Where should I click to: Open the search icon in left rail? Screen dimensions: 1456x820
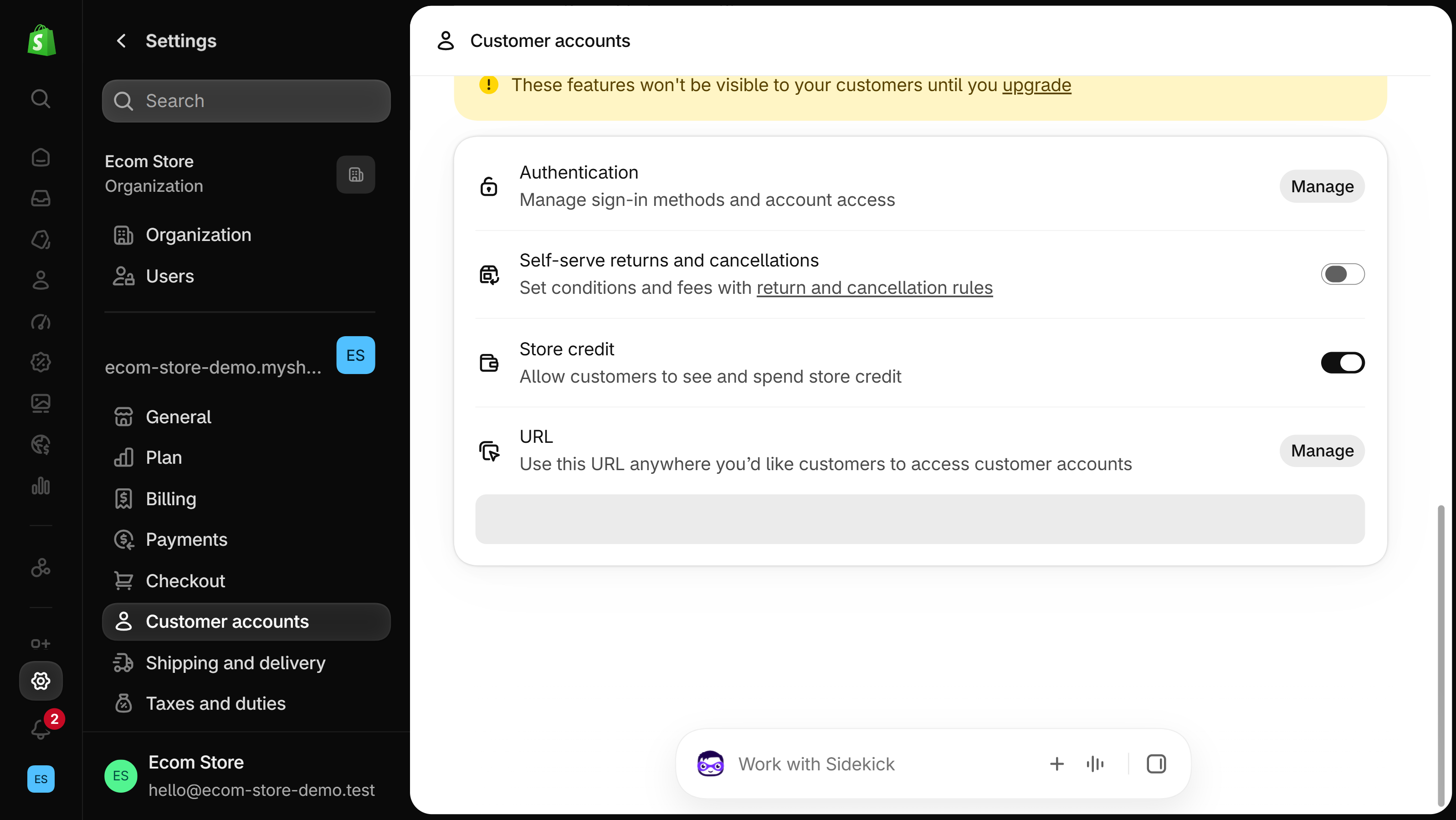[x=41, y=99]
